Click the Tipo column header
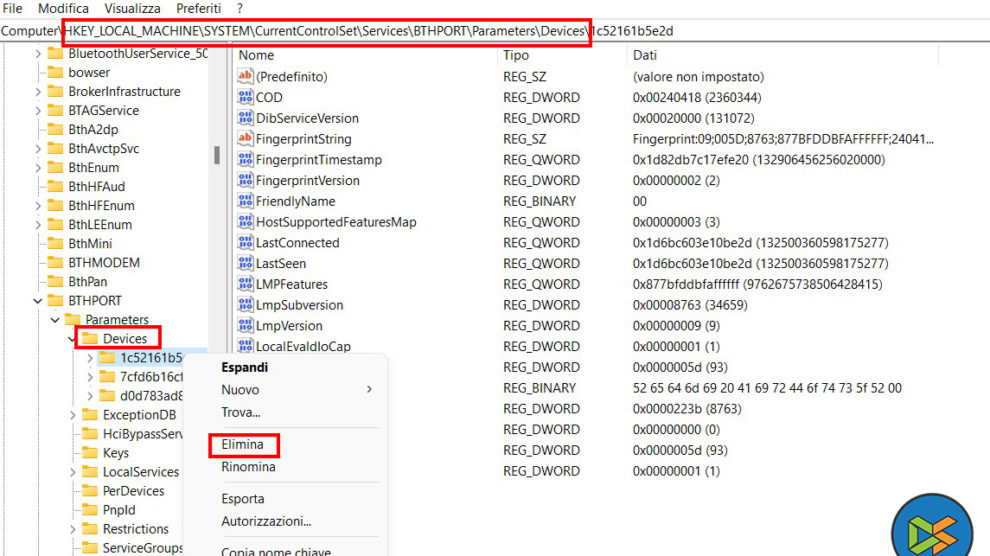990x556 pixels. [x=516, y=55]
